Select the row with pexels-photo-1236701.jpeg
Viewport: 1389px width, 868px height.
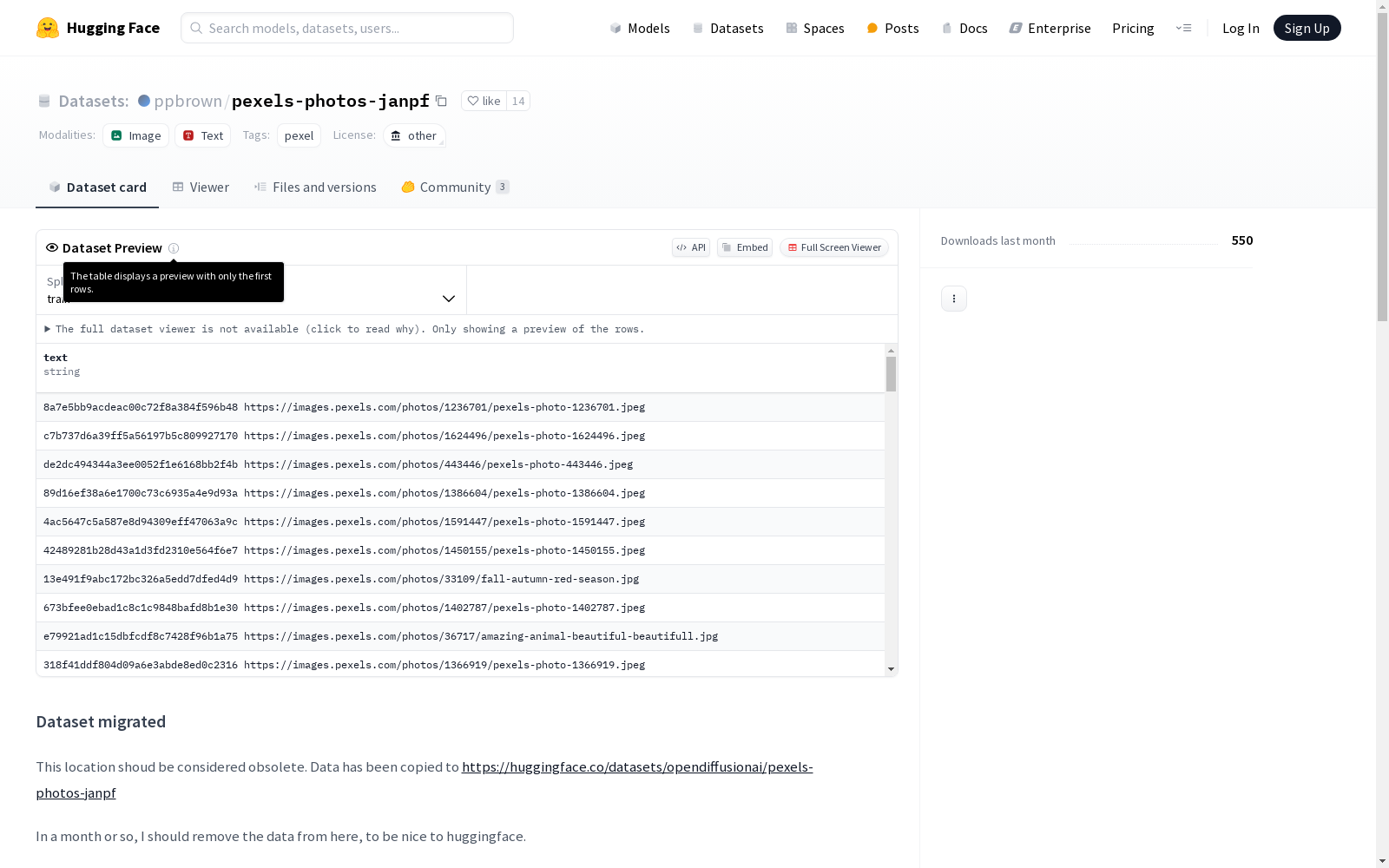click(460, 407)
